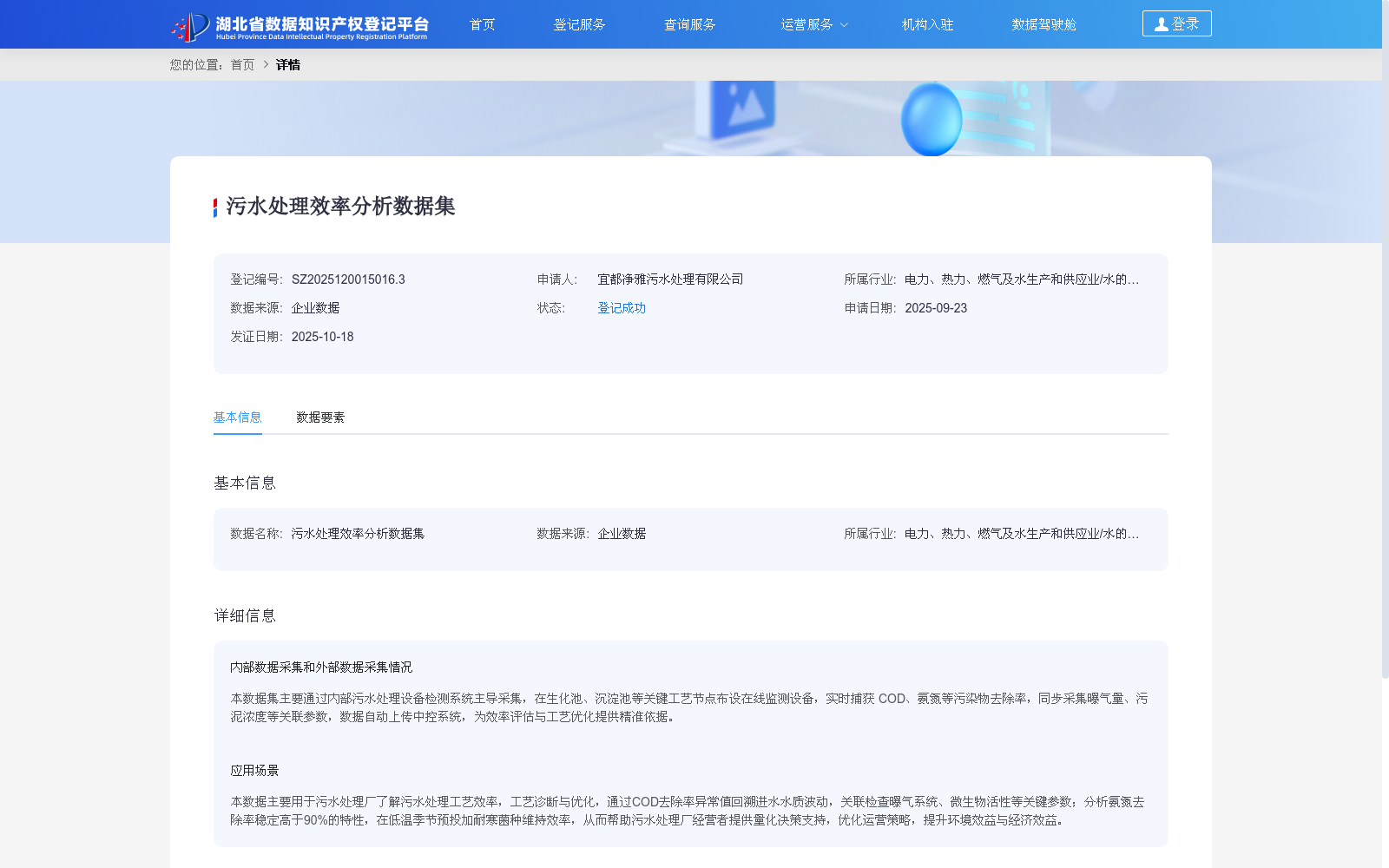Click the 详细信息 section heading
This screenshot has width=1389, height=868.
coord(245,616)
